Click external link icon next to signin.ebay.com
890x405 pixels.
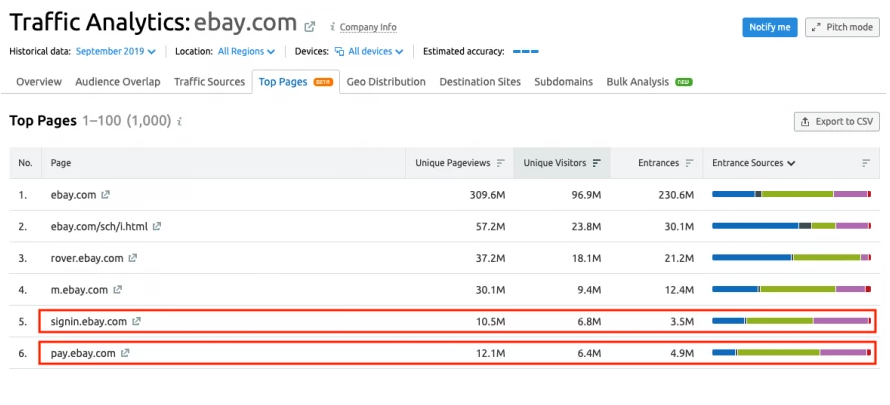(x=137, y=322)
